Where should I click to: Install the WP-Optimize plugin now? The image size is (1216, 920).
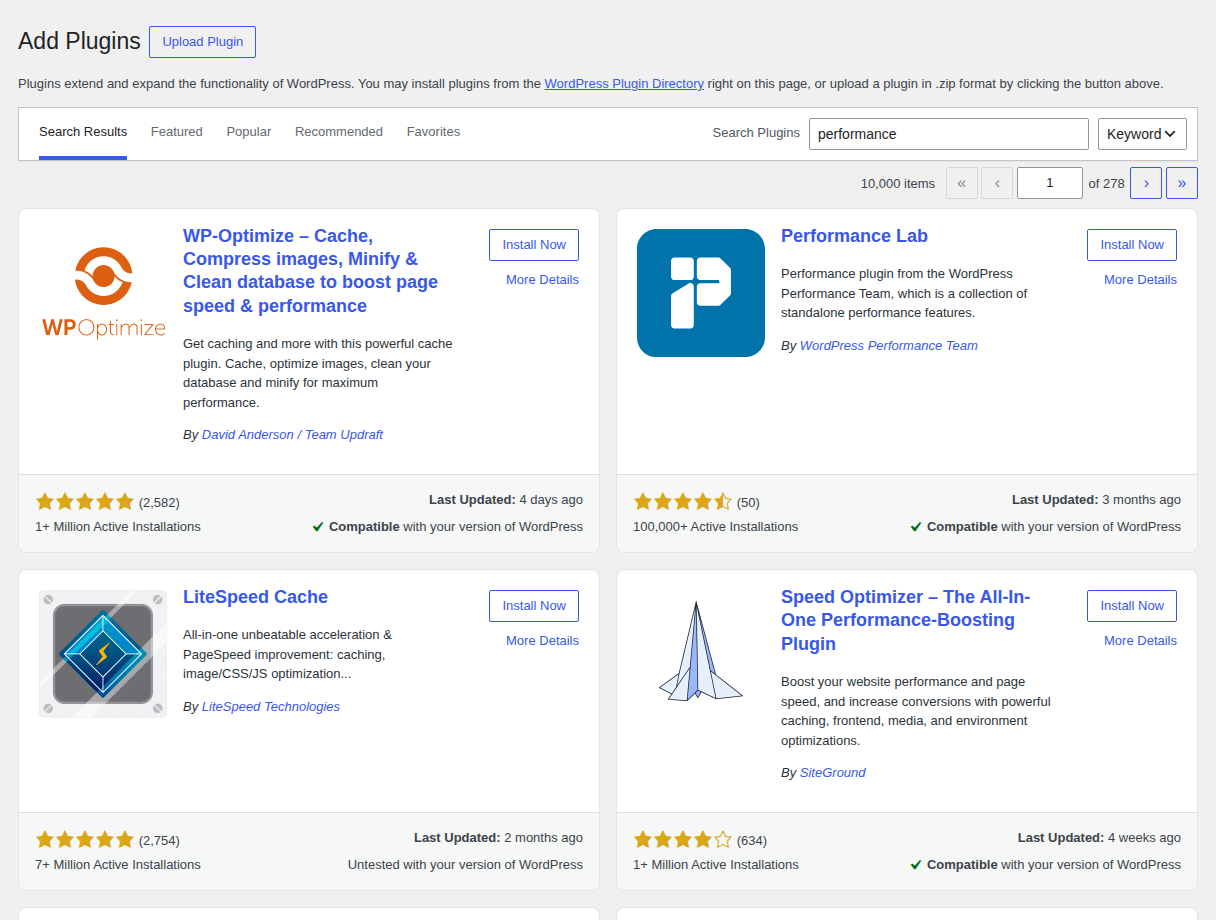[534, 245]
